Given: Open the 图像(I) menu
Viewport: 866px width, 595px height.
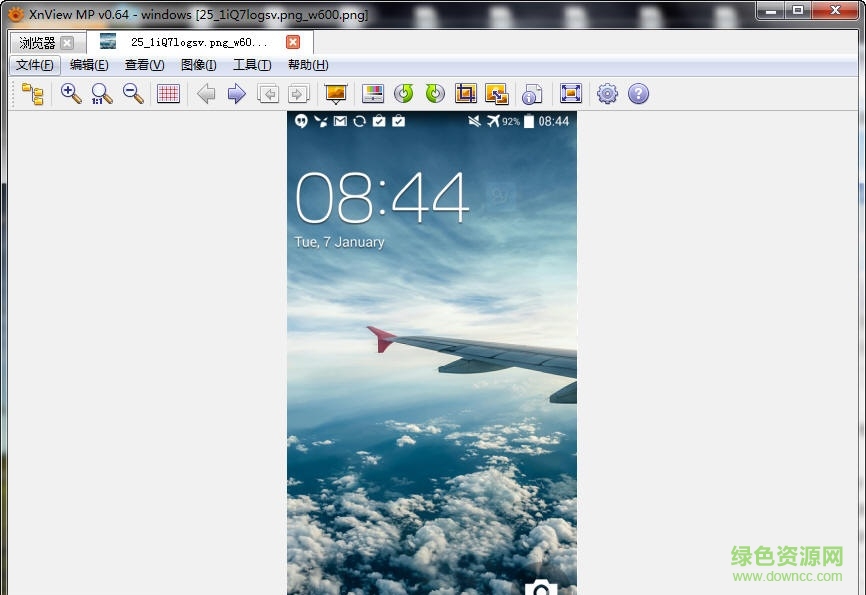Looking at the screenshot, I should click(x=198, y=65).
